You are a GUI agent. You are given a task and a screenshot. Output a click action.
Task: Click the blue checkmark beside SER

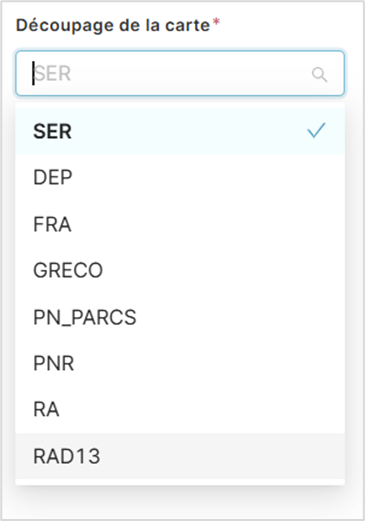[316, 130]
